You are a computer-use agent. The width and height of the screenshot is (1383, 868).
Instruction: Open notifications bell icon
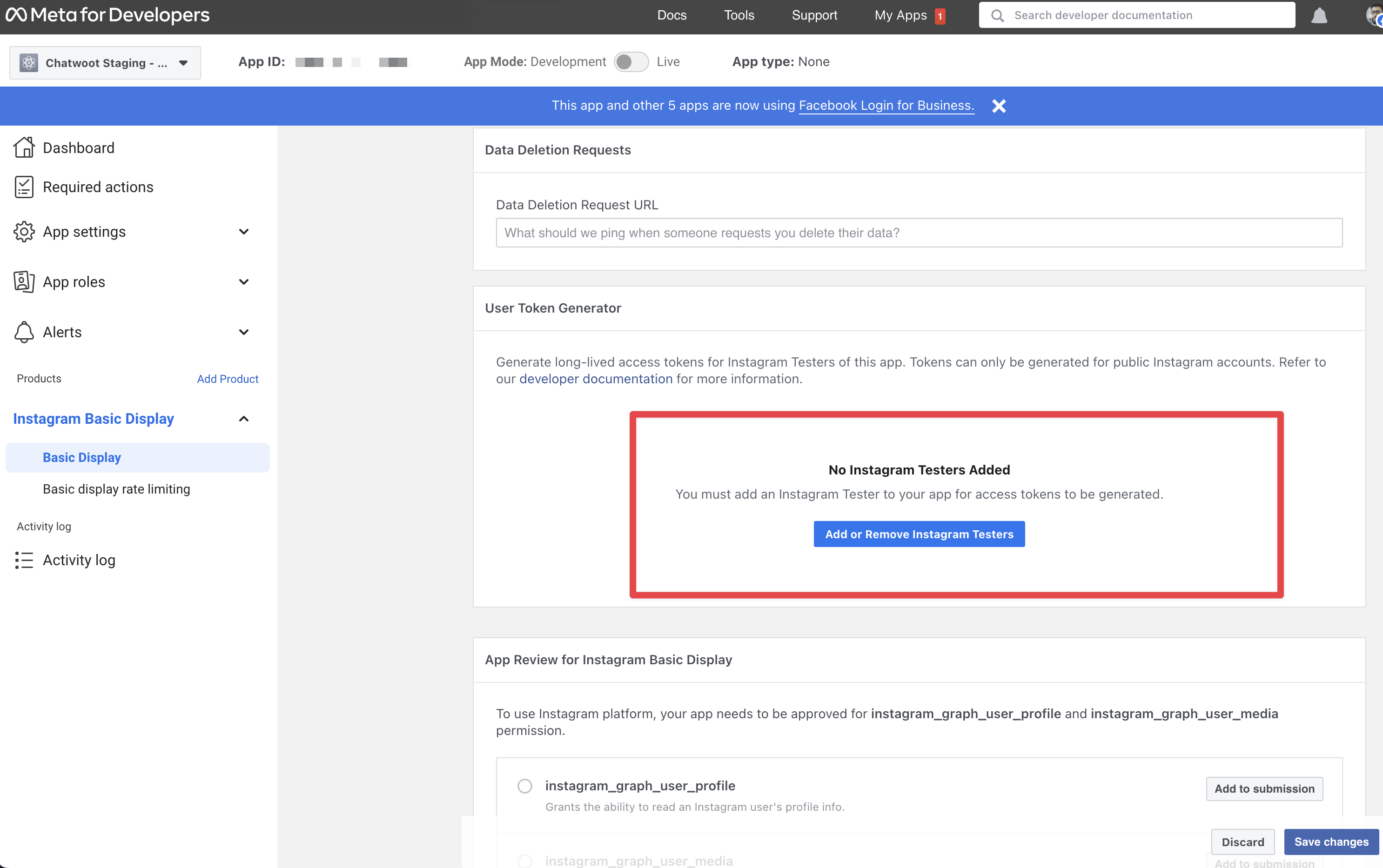(1319, 15)
